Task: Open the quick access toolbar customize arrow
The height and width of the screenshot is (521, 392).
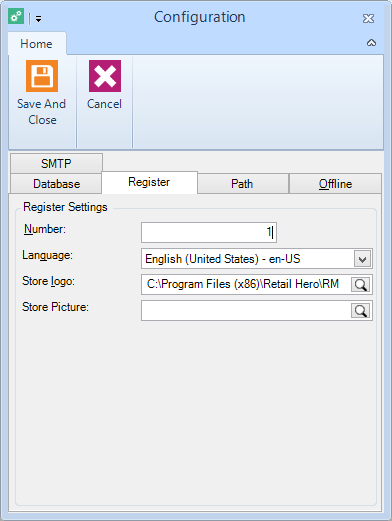Action: [x=38, y=19]
